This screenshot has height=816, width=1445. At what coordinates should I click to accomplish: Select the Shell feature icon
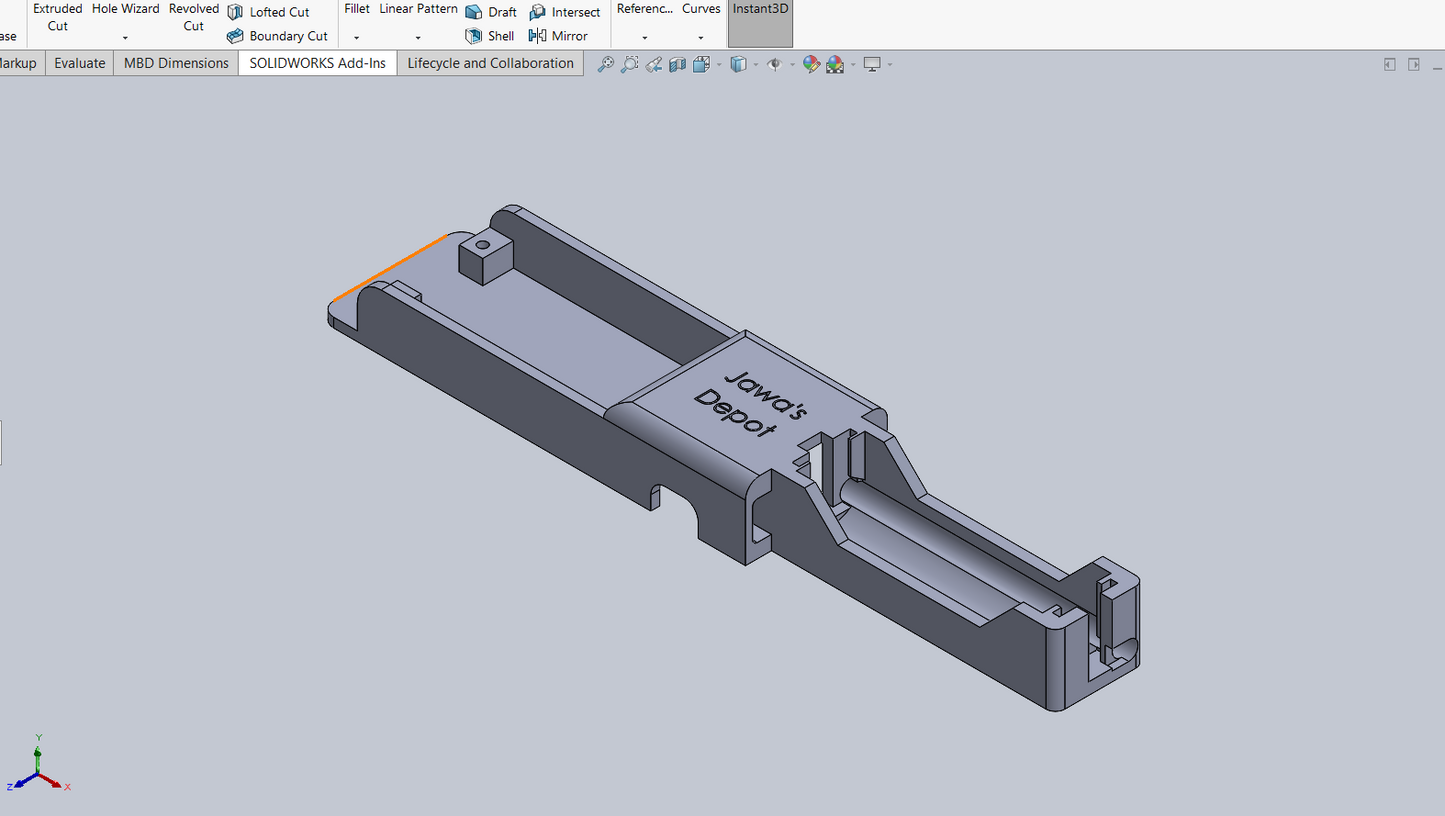474,36
